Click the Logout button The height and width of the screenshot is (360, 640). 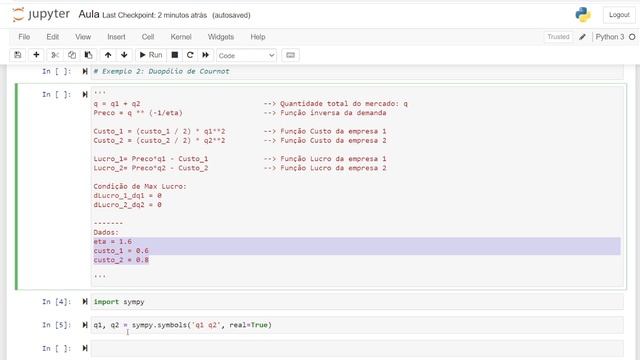(x=619, y=15)
